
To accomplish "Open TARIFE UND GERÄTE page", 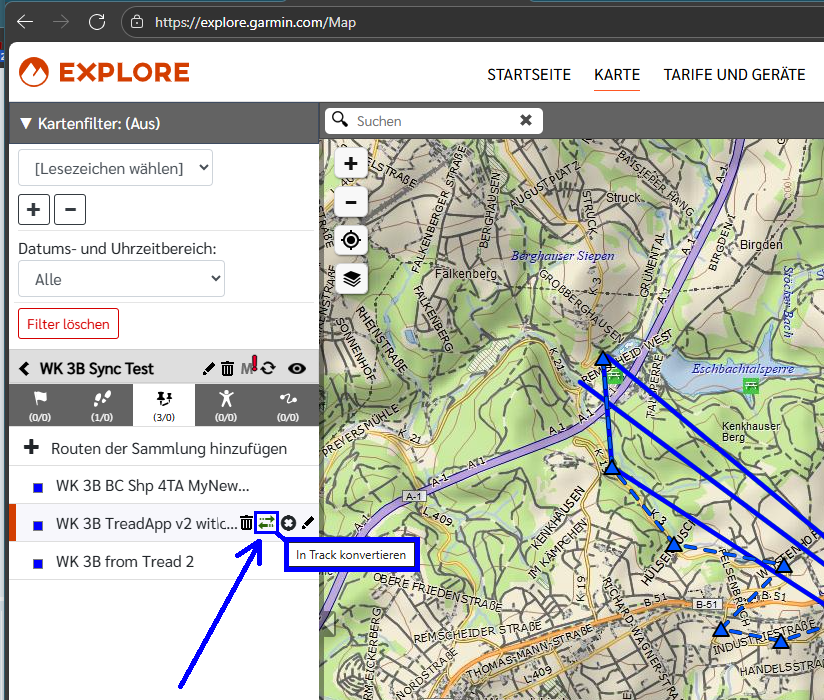I will coord(734,75).
